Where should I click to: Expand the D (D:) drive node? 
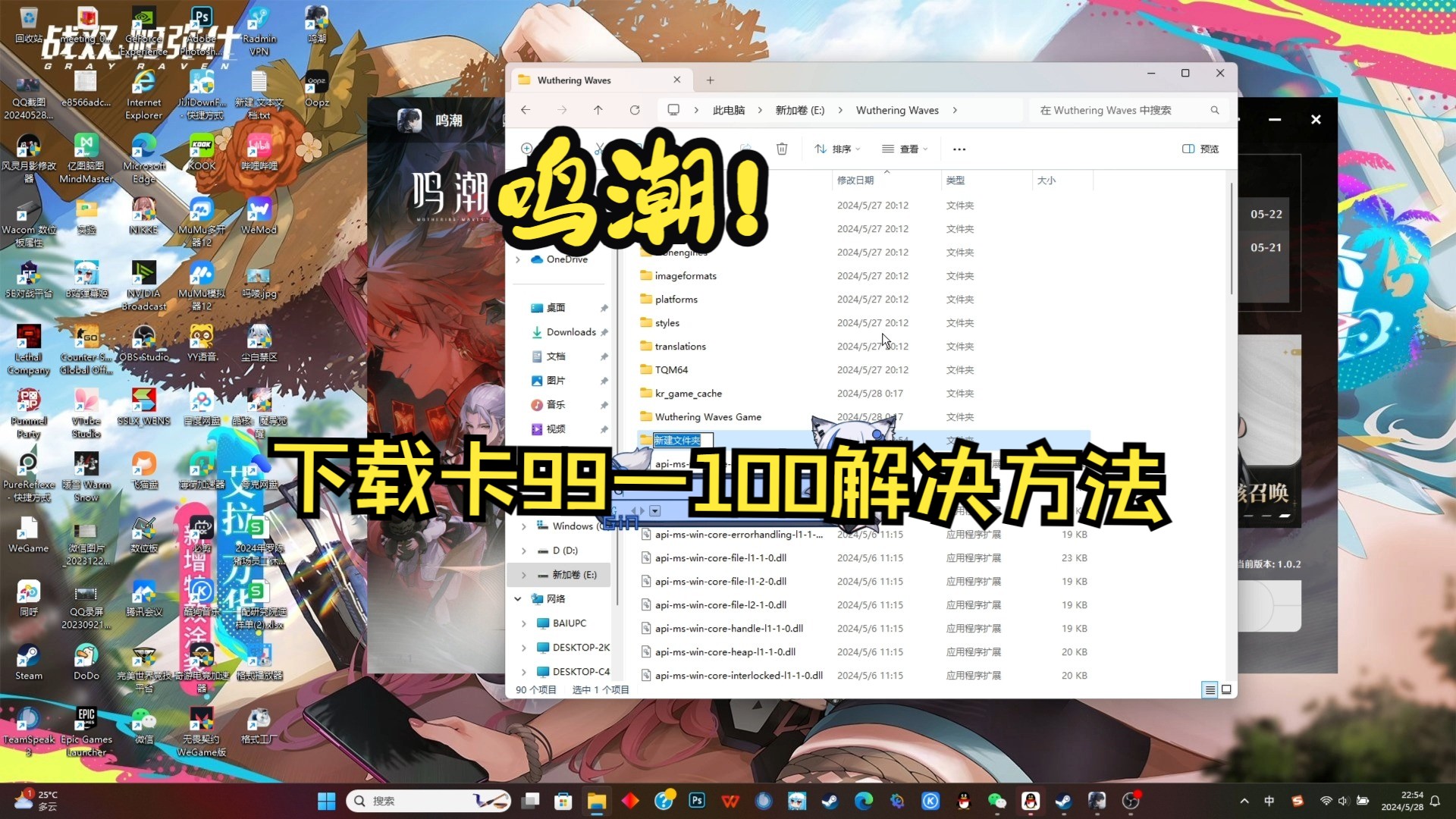tap(523, 551)
